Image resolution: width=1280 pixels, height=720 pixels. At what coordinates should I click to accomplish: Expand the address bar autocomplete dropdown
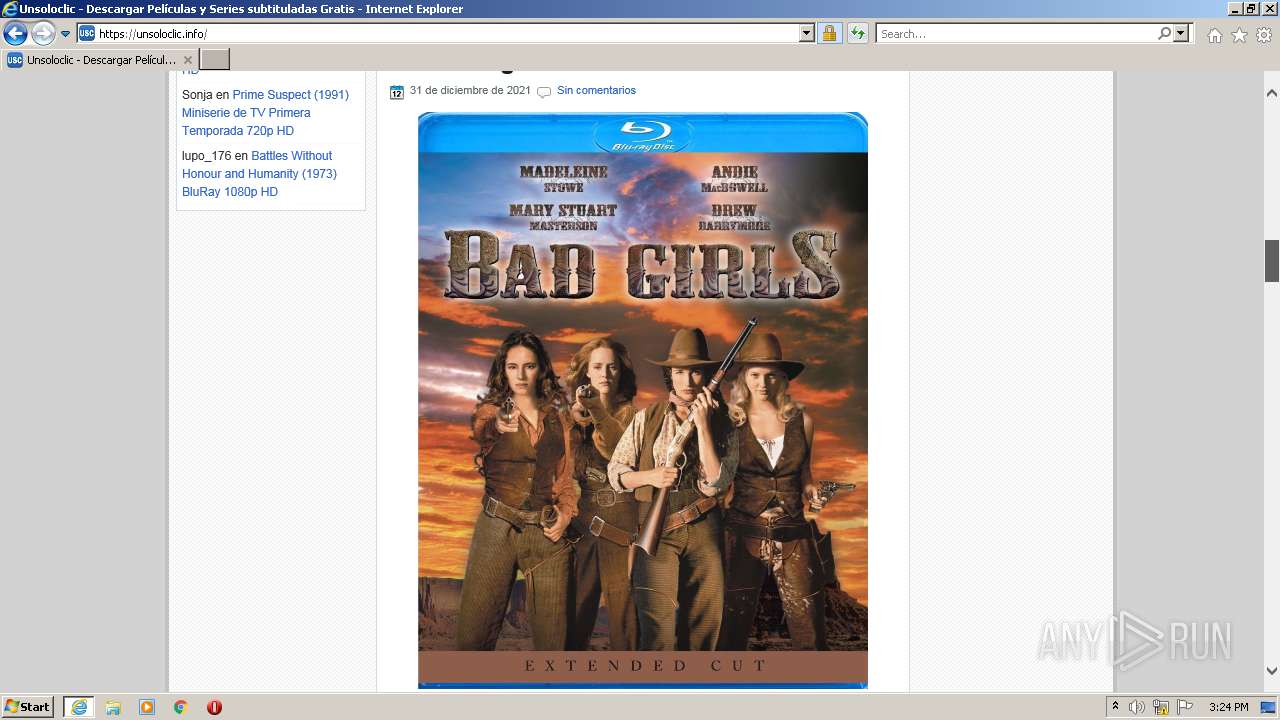click(807, 34)
